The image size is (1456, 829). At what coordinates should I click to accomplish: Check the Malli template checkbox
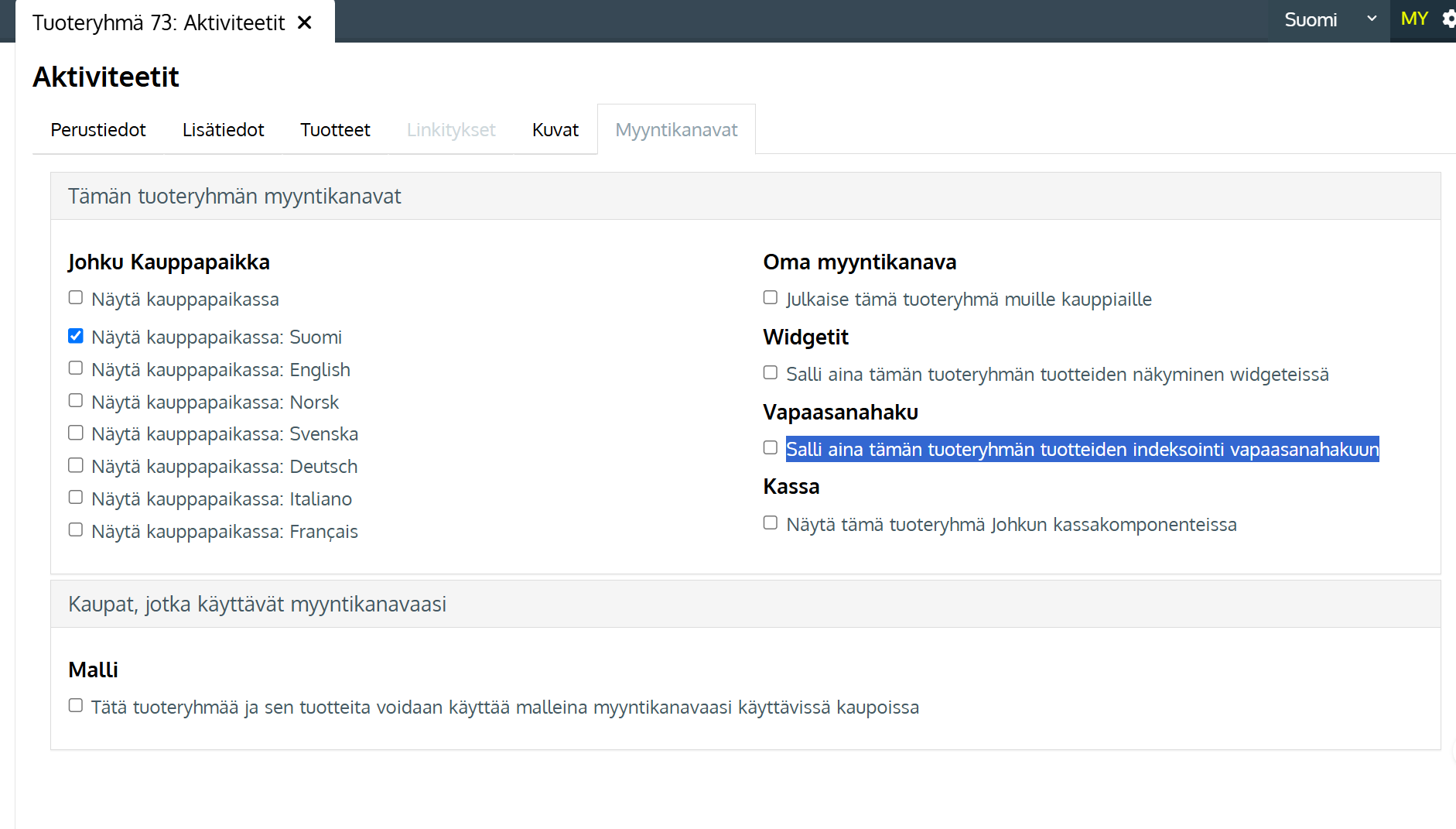(76, 706)
